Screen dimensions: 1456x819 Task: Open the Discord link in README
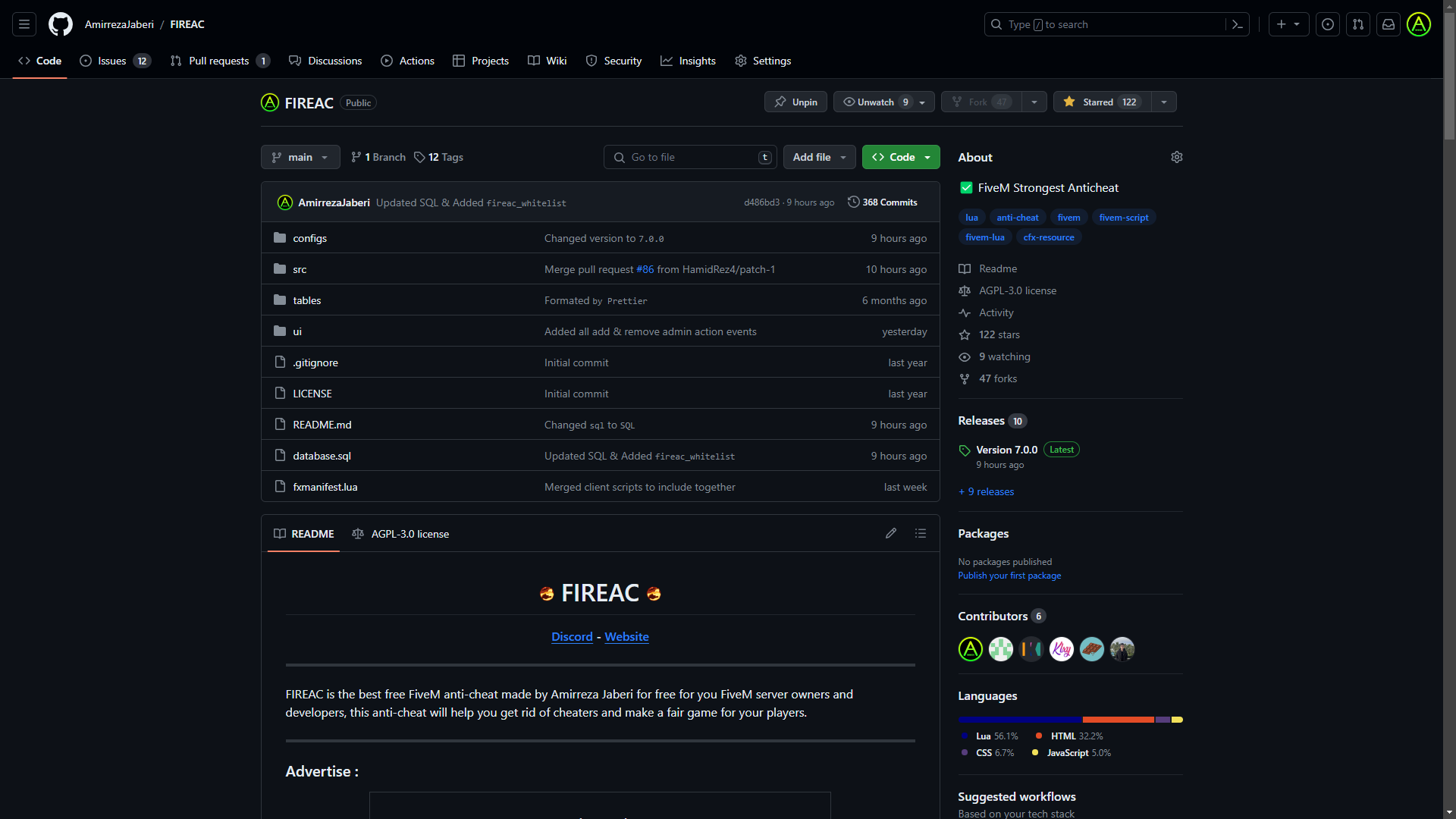(572, 637)
